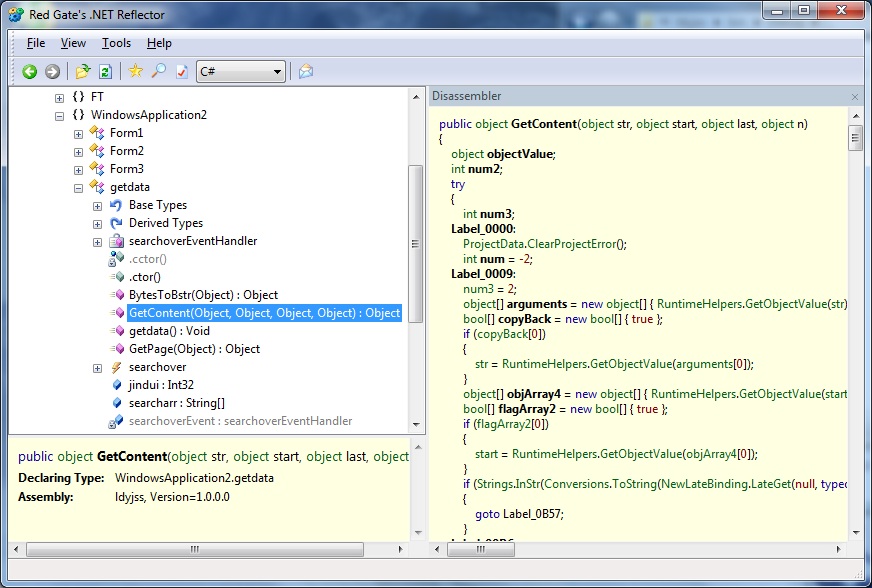This screenshot has height=588, width=872.
Task: Expand the FT namespace node
Action: click(x=59, y=98)
